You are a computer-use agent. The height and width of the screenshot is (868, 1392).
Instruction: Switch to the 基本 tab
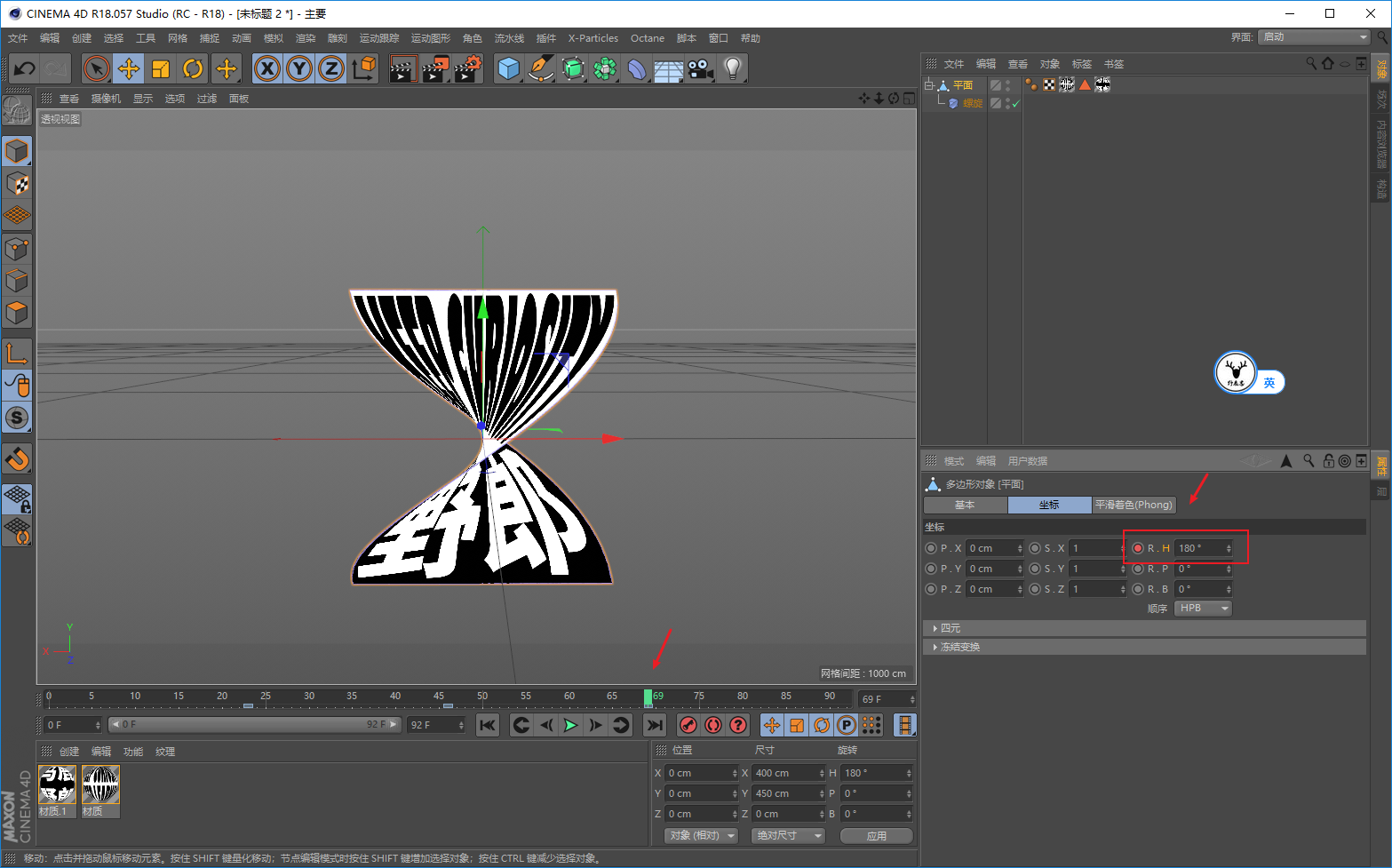pos(965,505)
